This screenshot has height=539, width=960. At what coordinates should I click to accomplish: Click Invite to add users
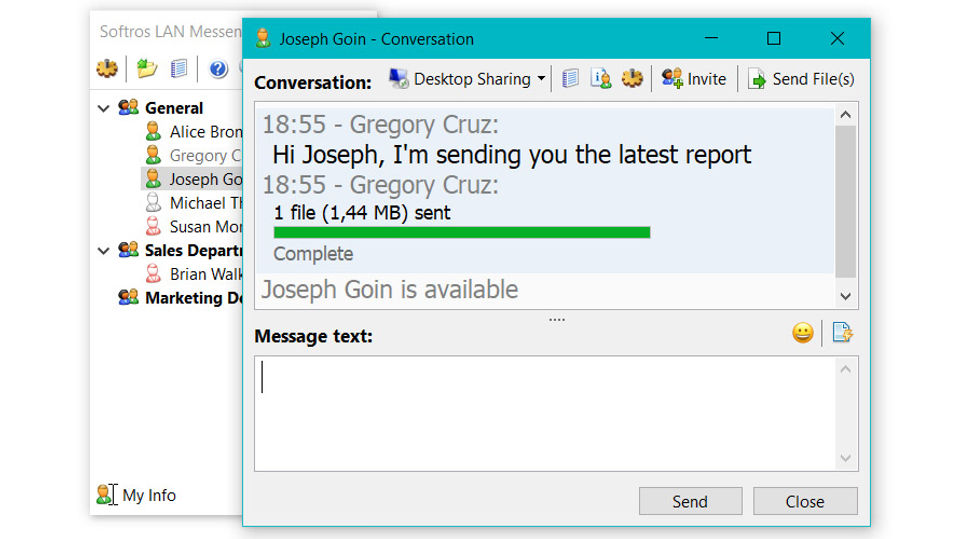pyautogui.click(x=694, y=79)
